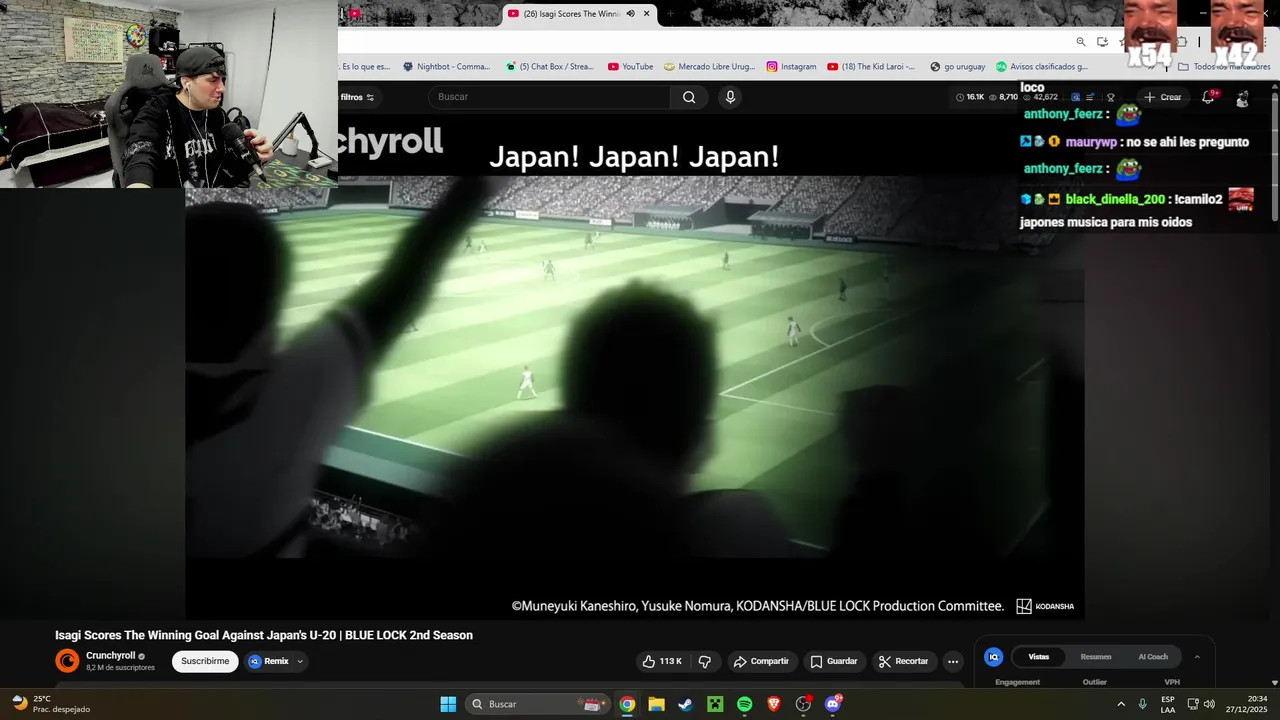Viewport: 1280px width, 720px height.
Task: Open YouTube notifications bell
Action: 1208,97
